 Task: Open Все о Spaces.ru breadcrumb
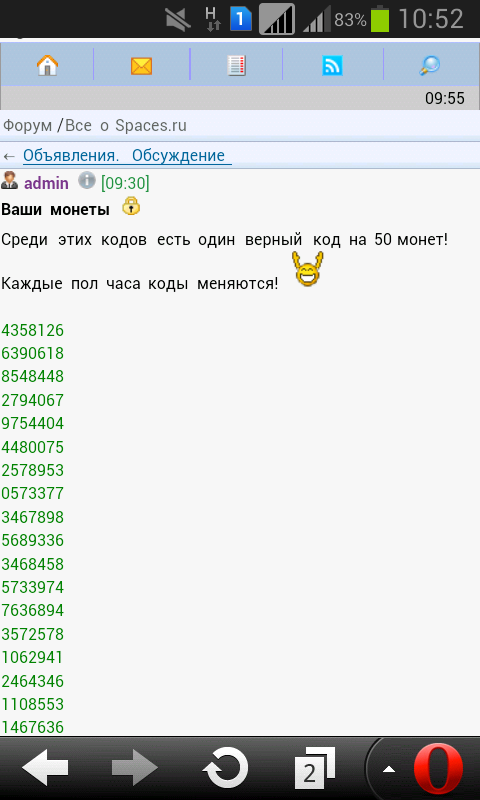126,126
